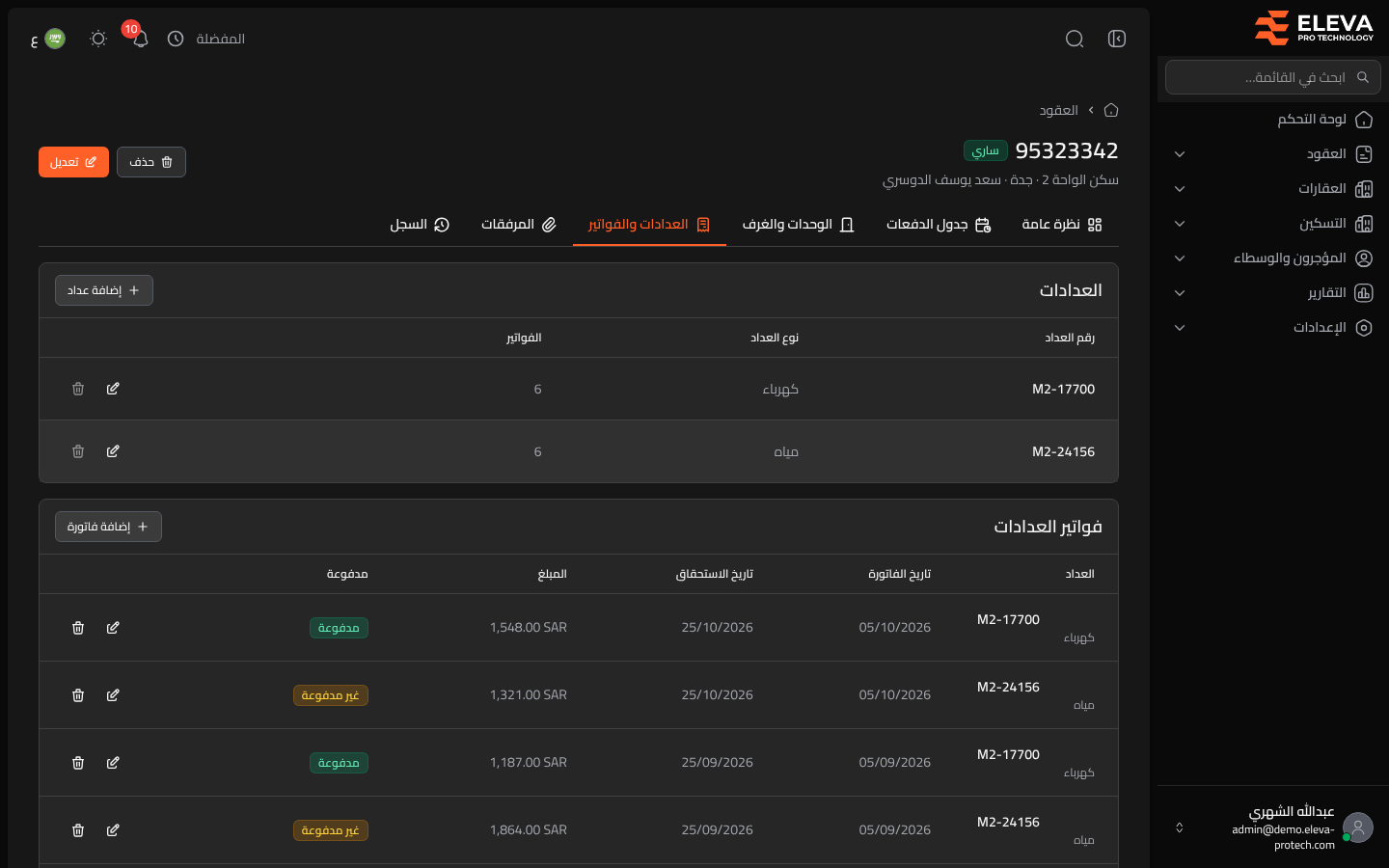Delete the 1,864.00 SAR bill

point(78,830)
